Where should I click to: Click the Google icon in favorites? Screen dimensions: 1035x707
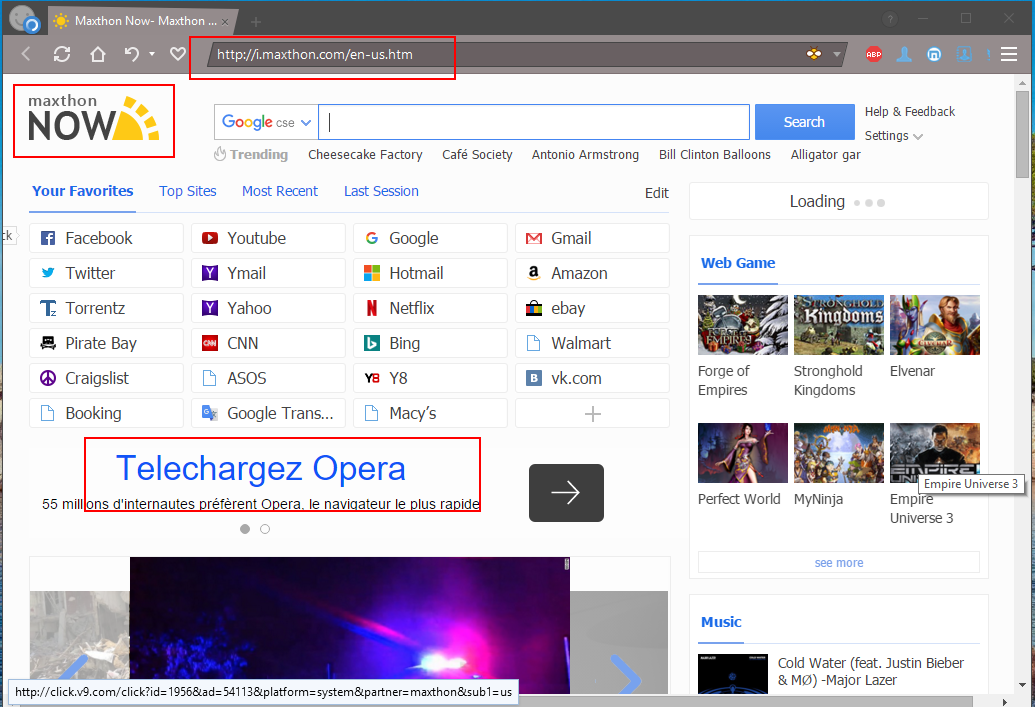(372, 238)
